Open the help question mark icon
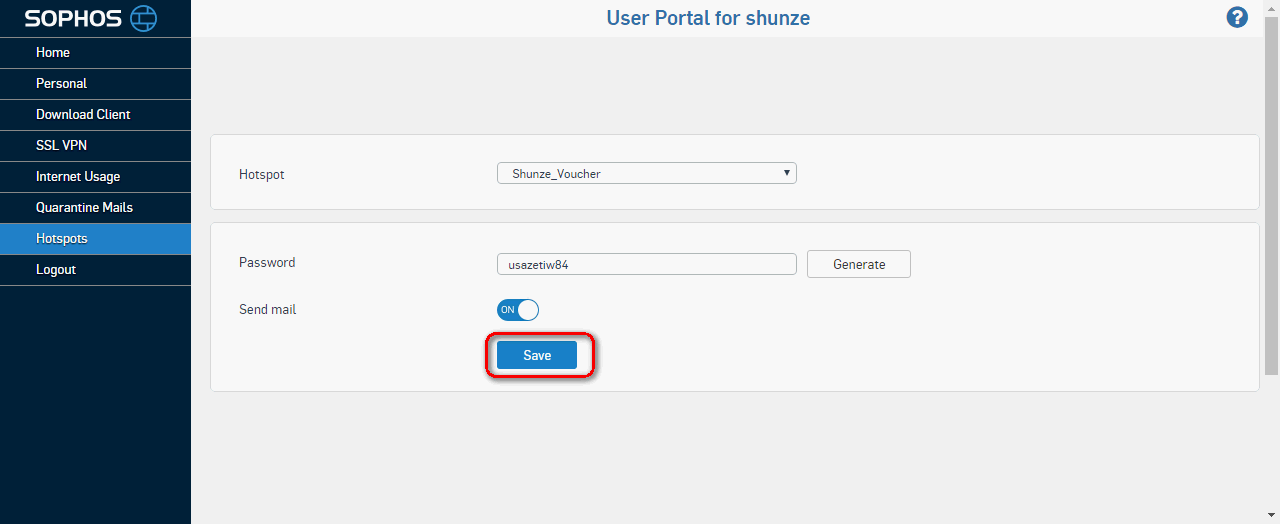1280x524 pixels. [1237, 17]
